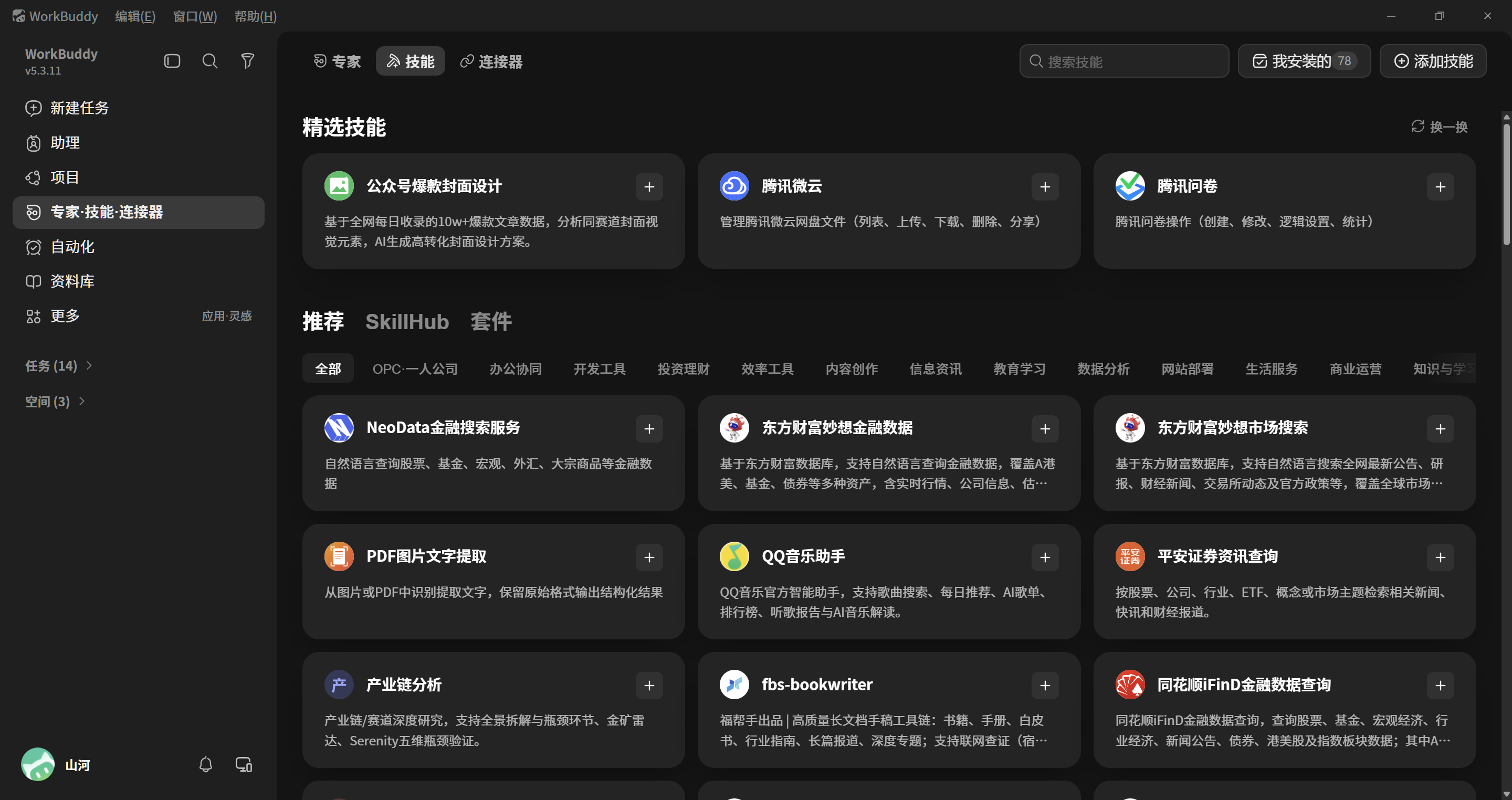Select the 推荐 tab
This screenshot has height=800, width=1512.
click(323, 322)
